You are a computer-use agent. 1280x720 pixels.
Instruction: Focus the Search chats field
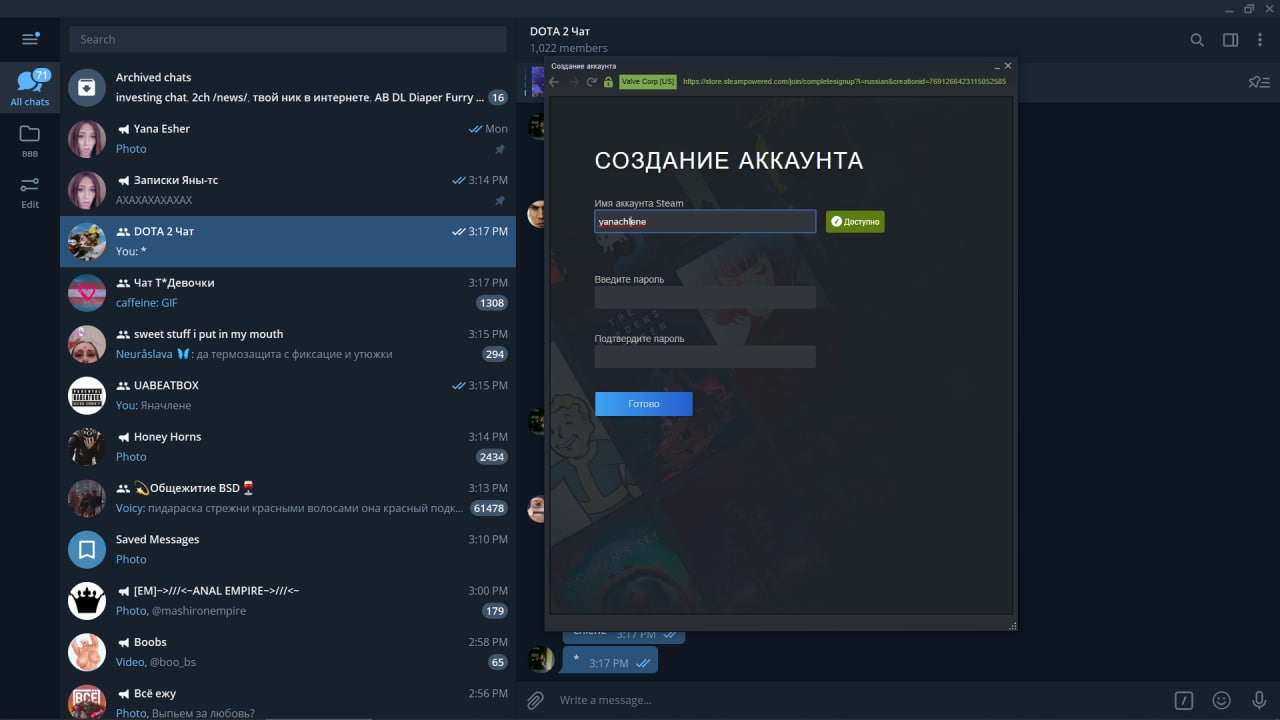pos(288,39)
